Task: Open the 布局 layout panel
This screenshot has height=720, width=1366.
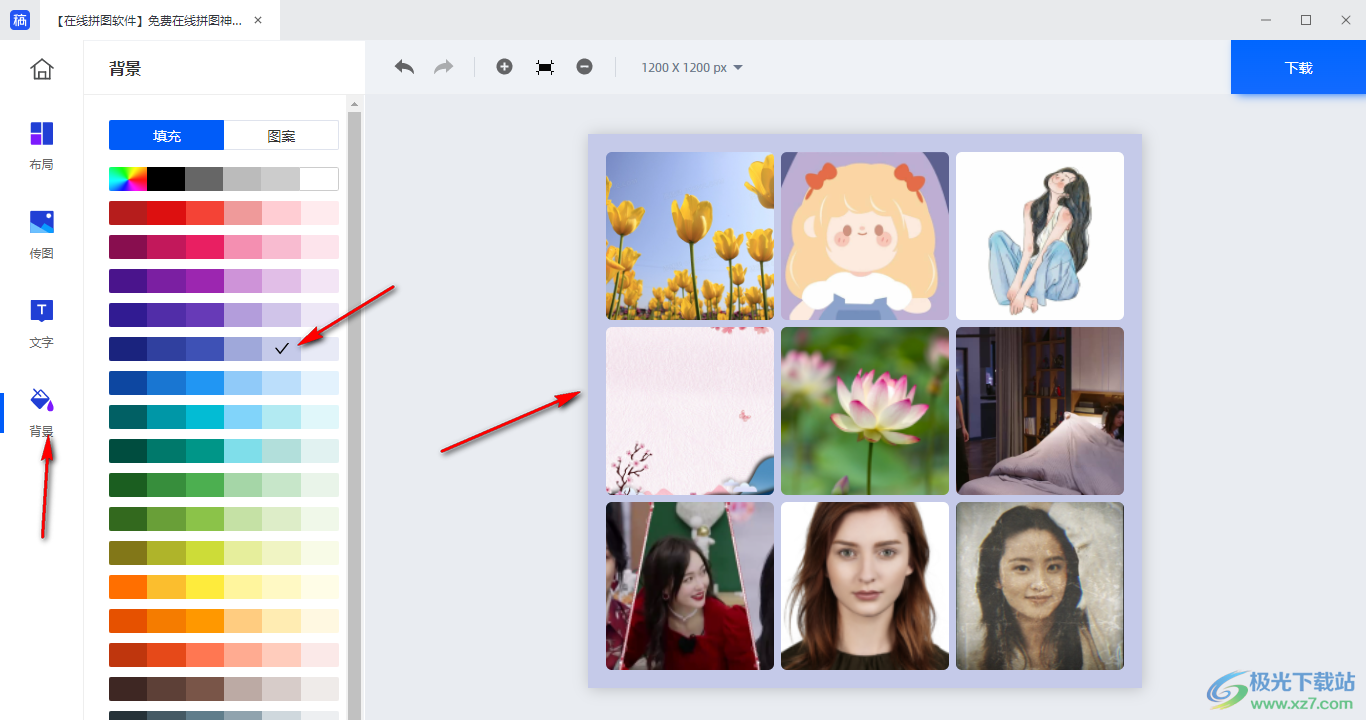Action: coord(41,146)
